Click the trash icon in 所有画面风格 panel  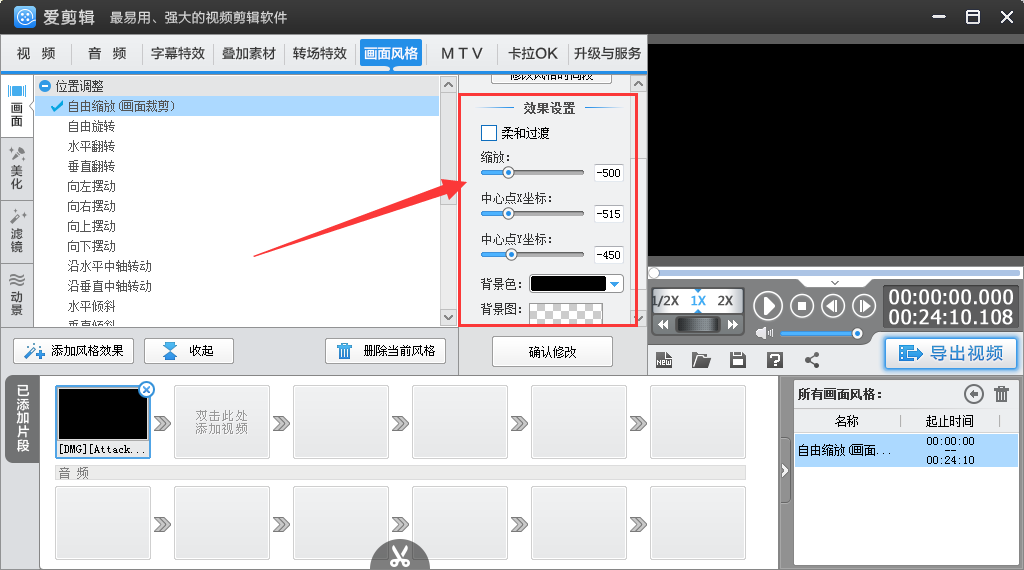point(1001,394)
